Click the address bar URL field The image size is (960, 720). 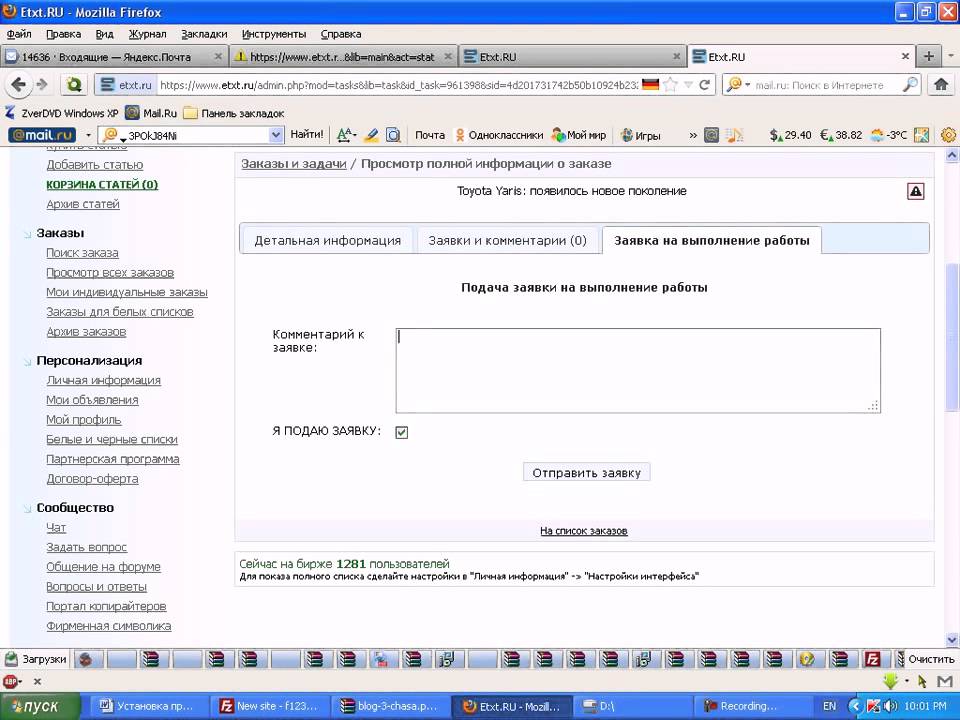399,84
